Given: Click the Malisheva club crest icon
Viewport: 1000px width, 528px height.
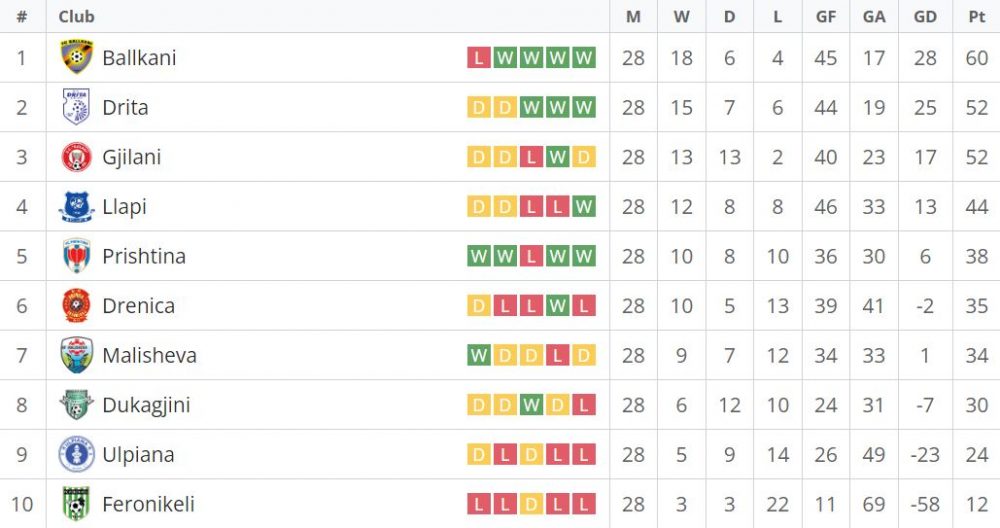Looking at the screenshot, I should 76,355.
